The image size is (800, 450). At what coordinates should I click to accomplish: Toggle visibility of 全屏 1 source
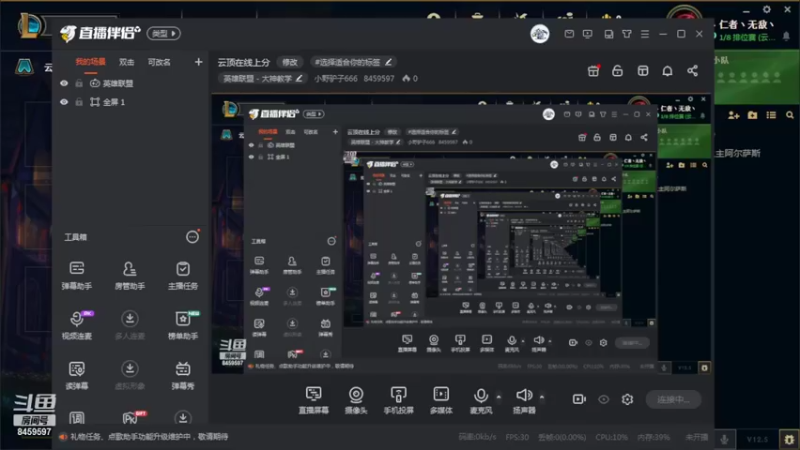pyautogui.click(x=64, y=102)
